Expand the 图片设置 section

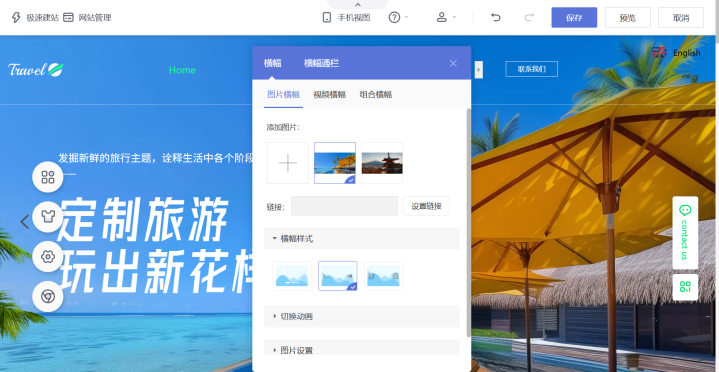tap(361, 350)
